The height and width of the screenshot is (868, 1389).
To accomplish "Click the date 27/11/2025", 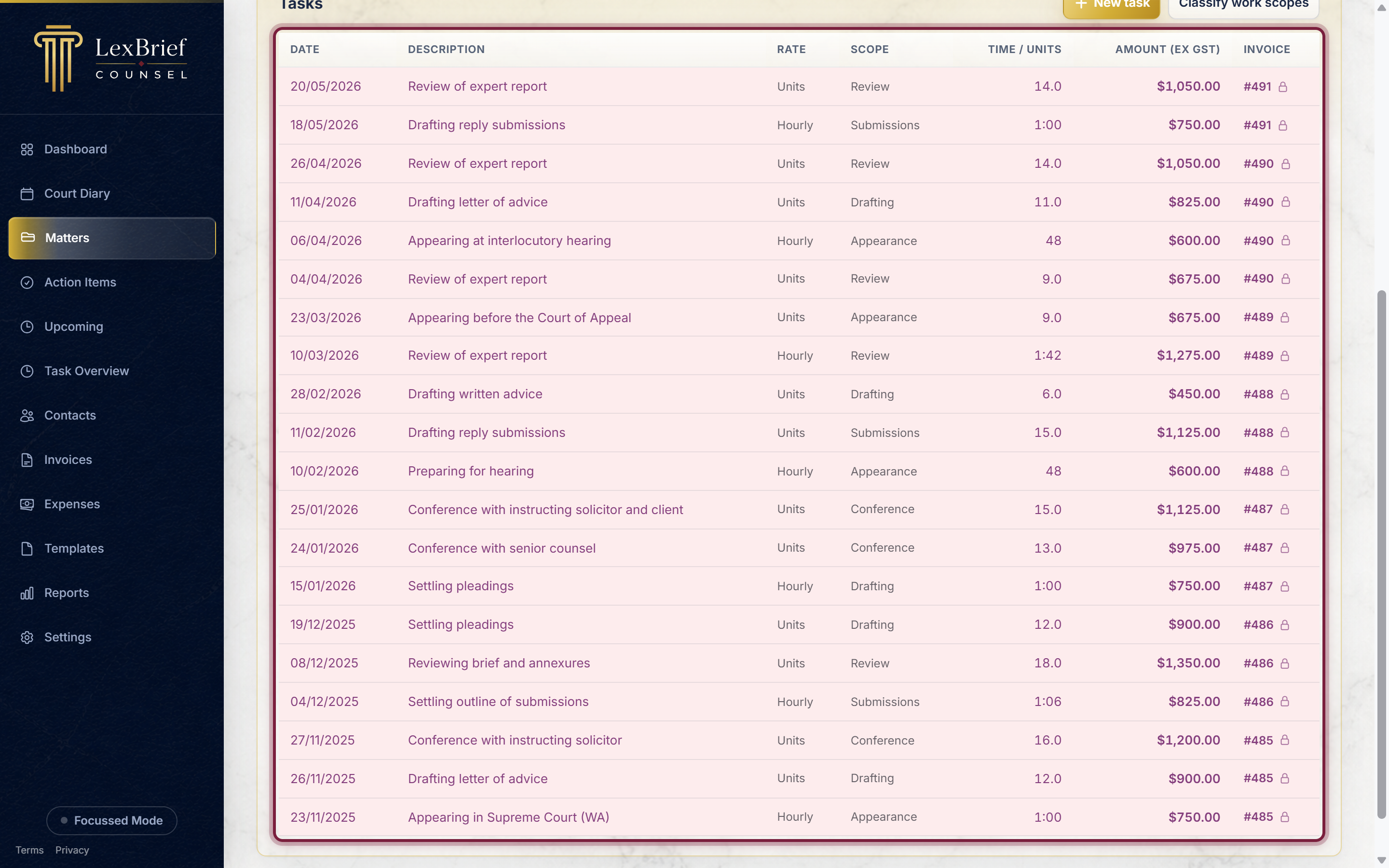I will pyautogui.click(x=323, y=741).
